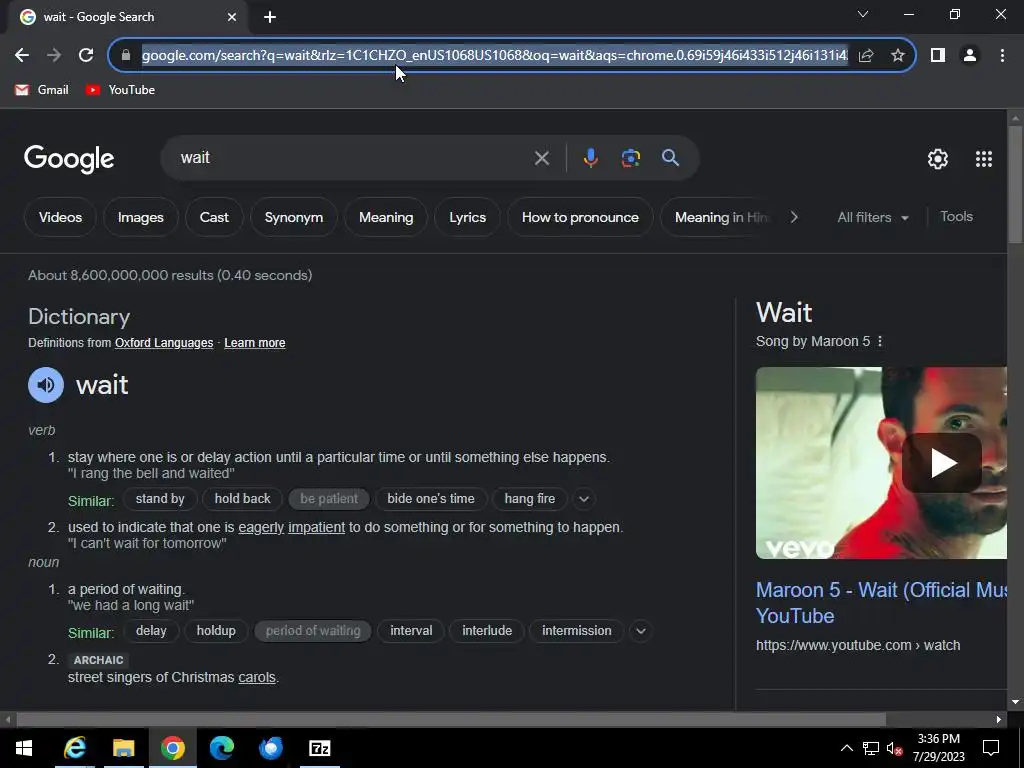Search by image with Lens icon
1024x768 pixels.
coord(631,158)
